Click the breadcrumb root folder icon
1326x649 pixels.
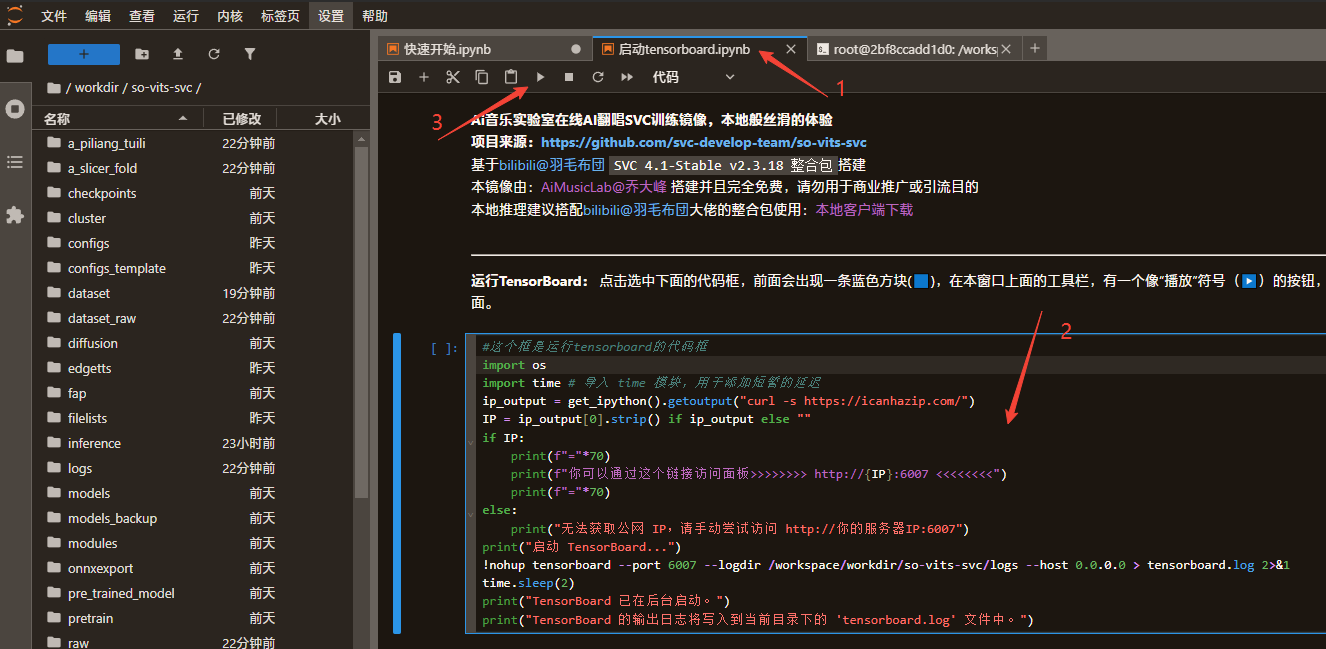point(54,88)
